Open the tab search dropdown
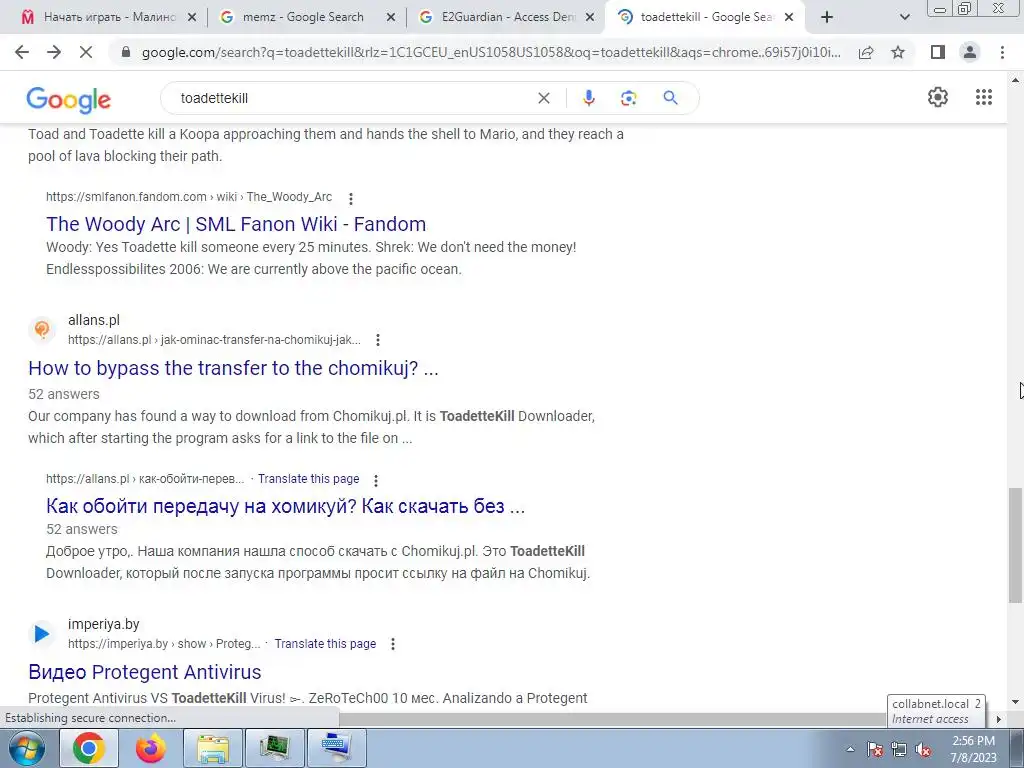Image resolution: width=1024 pixels, height=768 pixels. (904, 18)
